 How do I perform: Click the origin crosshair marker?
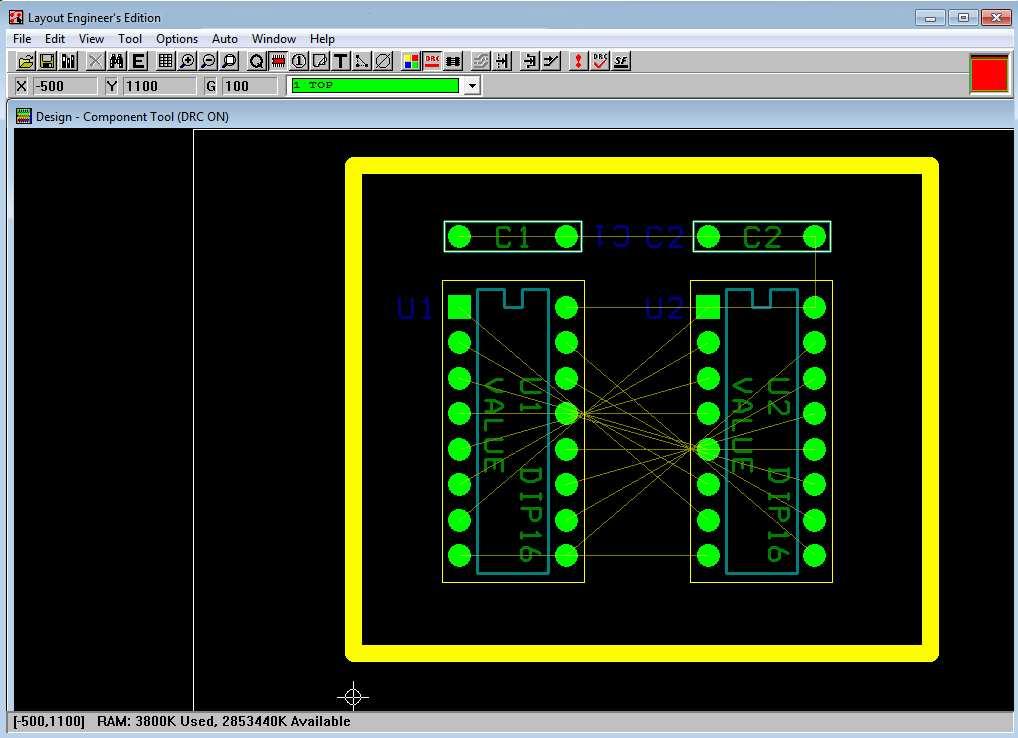coord(353,697)
